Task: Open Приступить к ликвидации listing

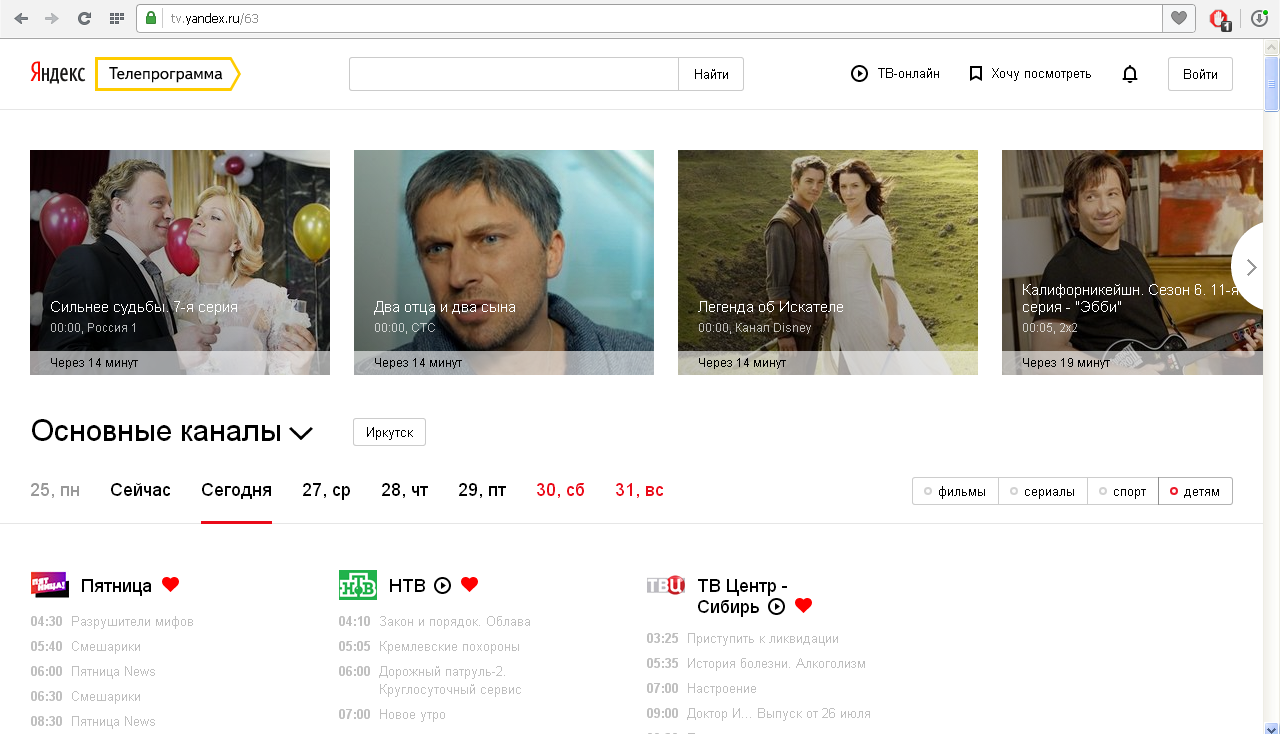Action: pos(763,639)
